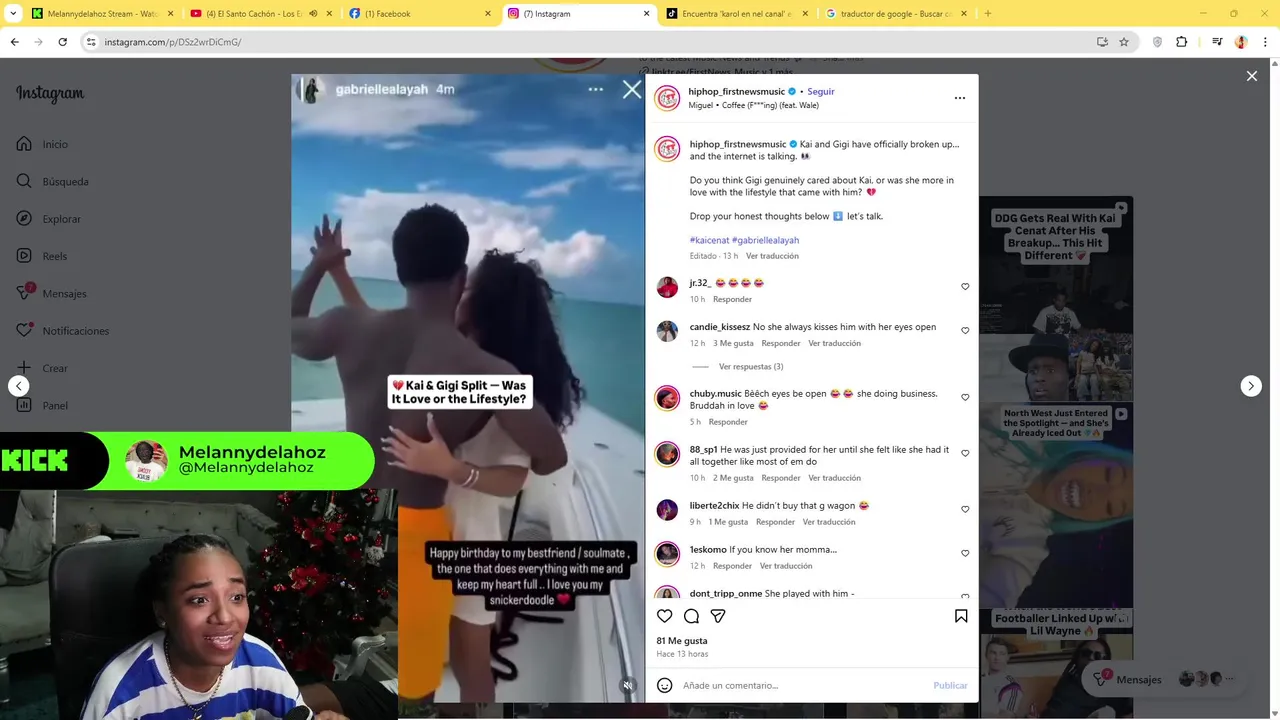Click 'Ver traducción' under post caption

pyautogui.click(x=772, y=256)
